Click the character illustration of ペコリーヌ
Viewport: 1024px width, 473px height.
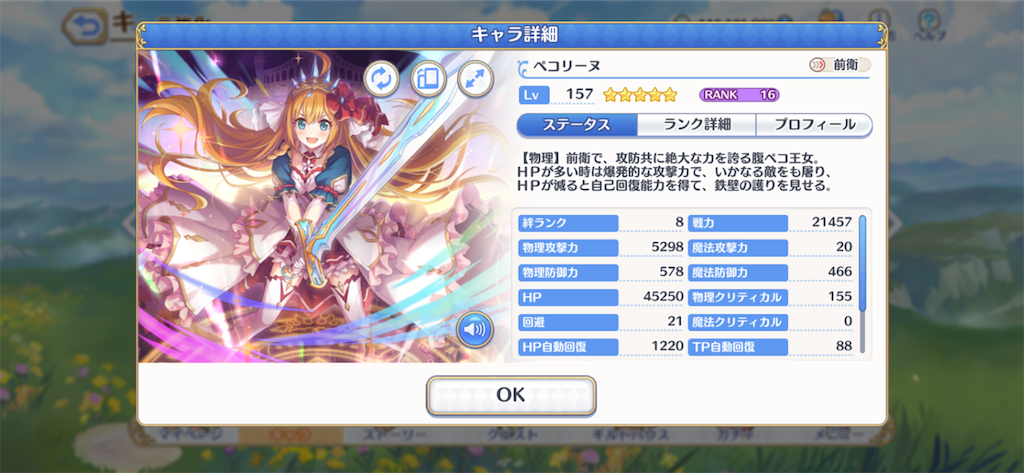[324, 206]
